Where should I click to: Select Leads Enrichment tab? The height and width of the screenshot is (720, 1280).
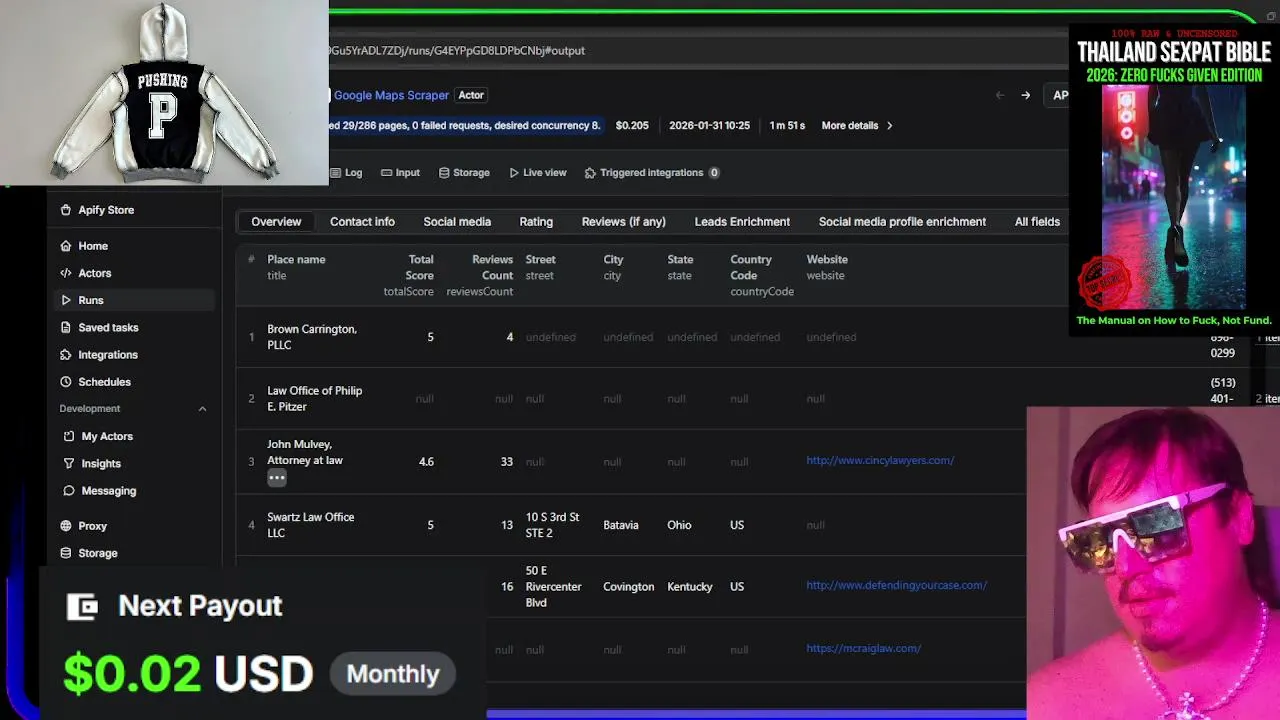point(742,222)
